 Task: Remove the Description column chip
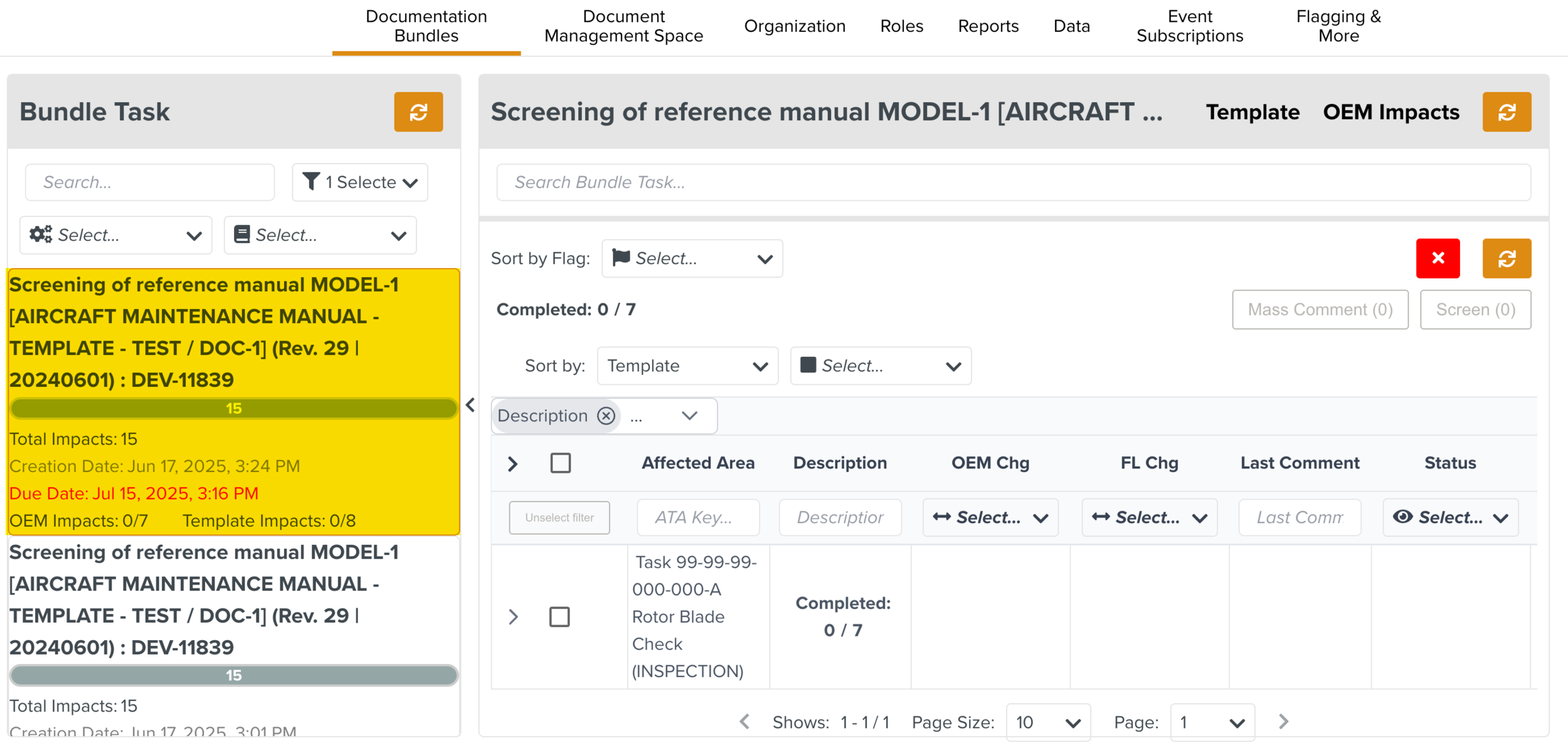[605, 416]
